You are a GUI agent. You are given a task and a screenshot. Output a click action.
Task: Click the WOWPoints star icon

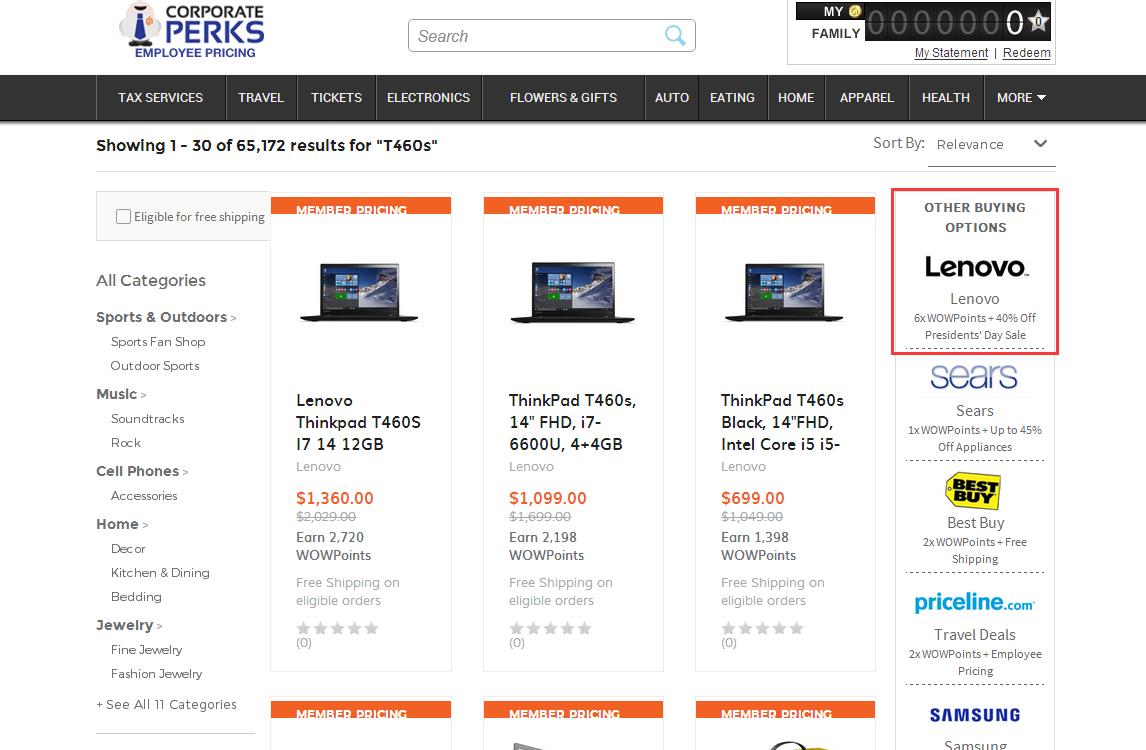(x=1038, y=22)
